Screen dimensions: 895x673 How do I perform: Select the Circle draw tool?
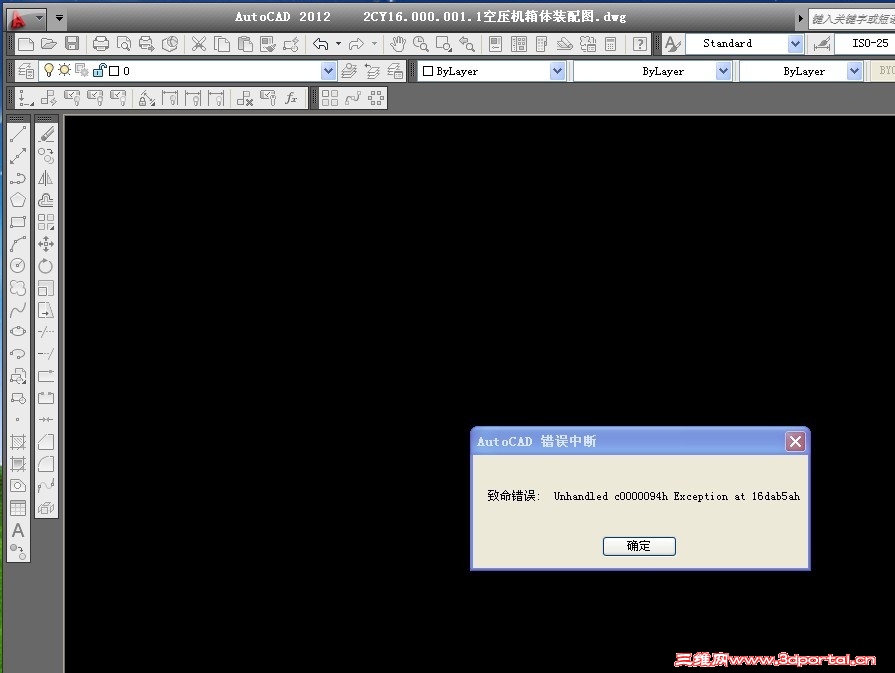(18, 266)
